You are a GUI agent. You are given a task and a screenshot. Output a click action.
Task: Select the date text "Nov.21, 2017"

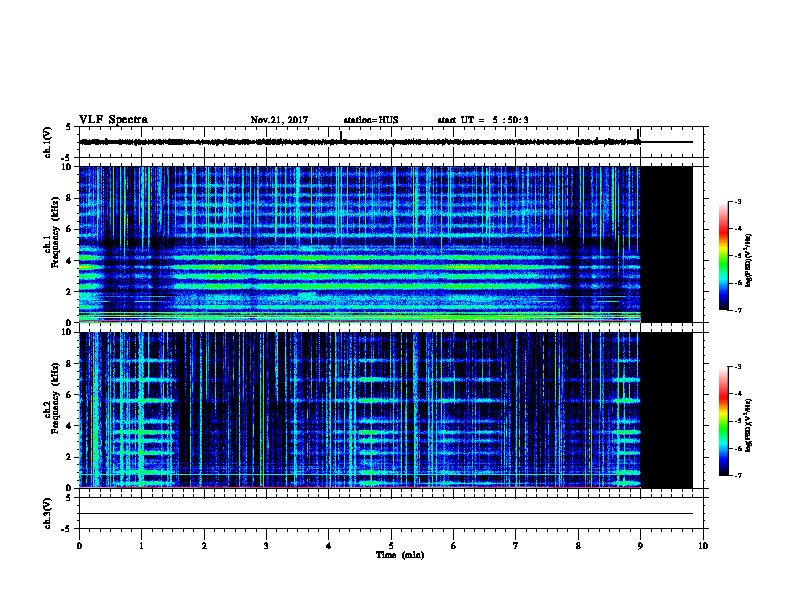click(279, 120)
